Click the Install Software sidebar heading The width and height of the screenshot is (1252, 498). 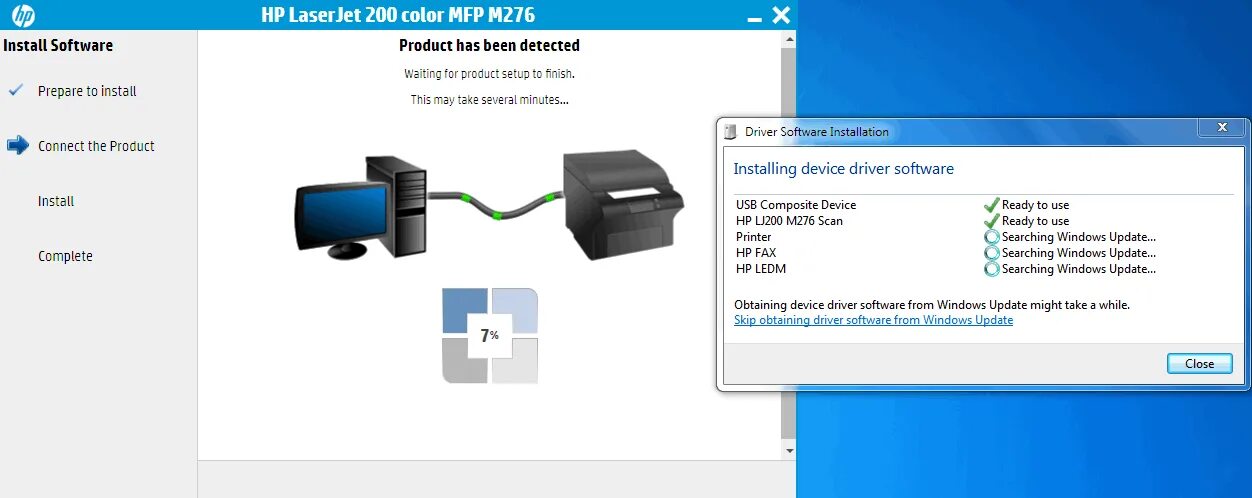(x=58, y=45)
